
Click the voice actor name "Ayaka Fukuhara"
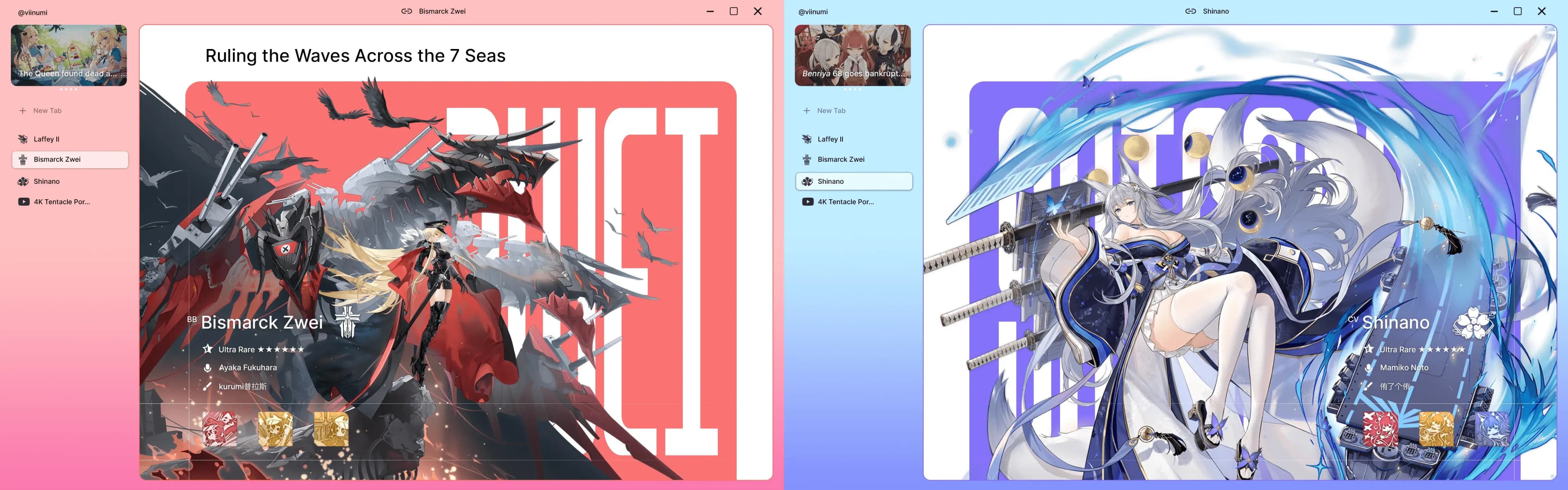(248, 367)
